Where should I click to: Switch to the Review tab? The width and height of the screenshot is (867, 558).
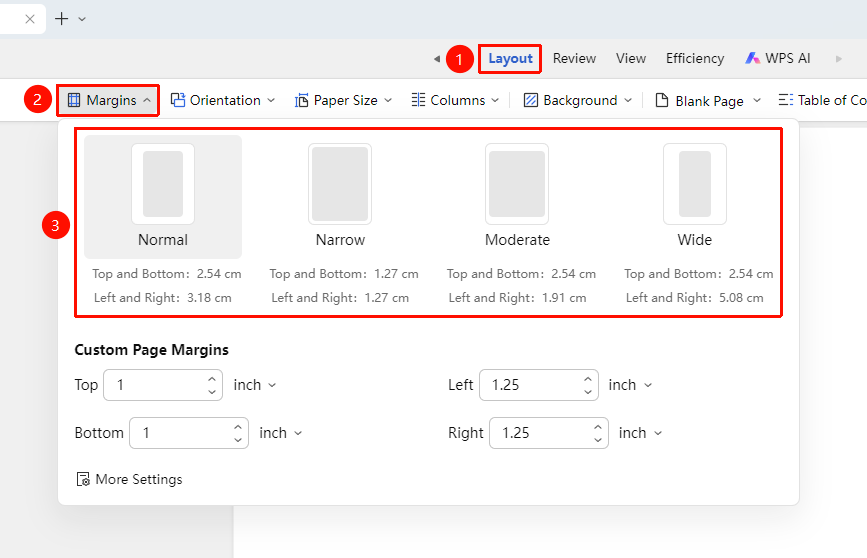(x=574, y=59)
